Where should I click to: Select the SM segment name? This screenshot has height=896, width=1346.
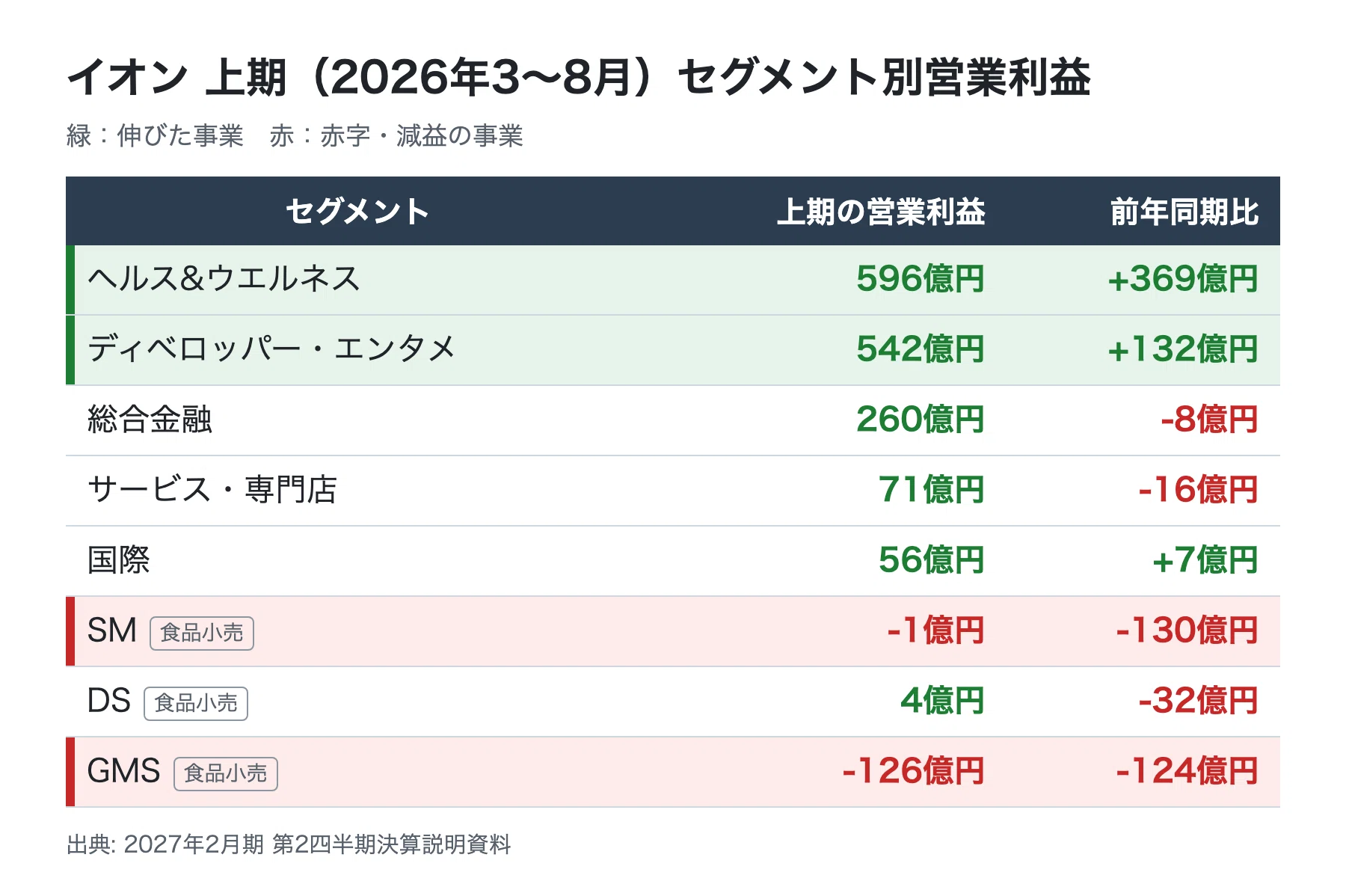pyautogui.click(x=112, y=630)
